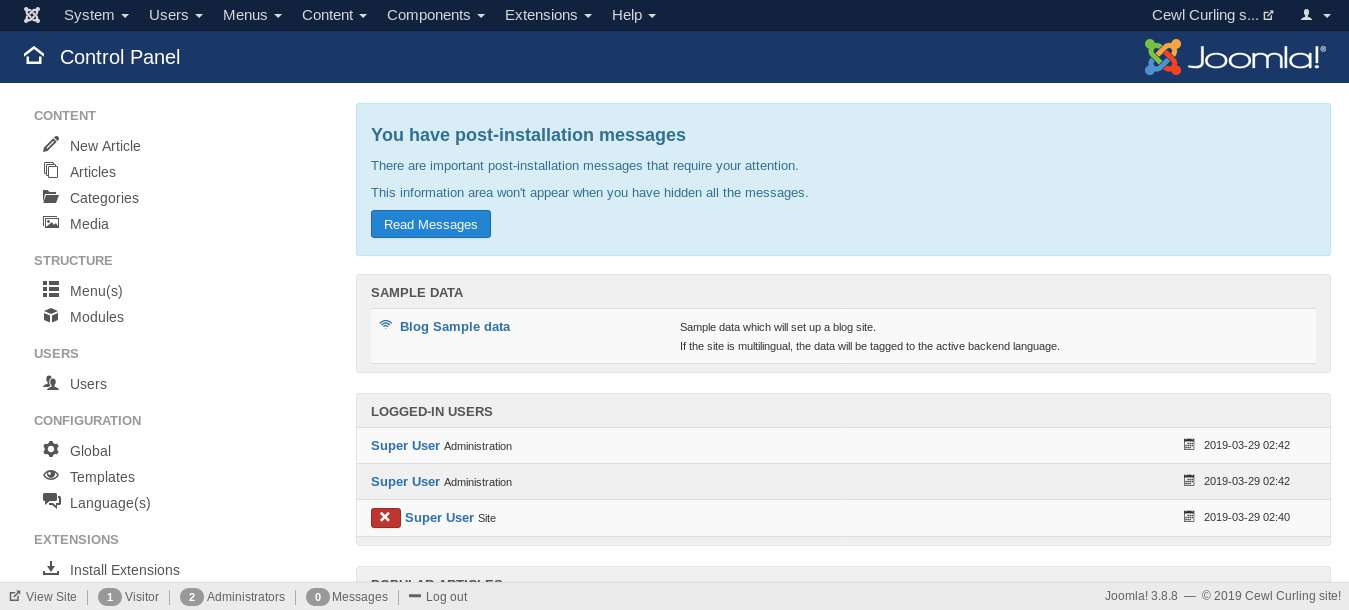Click the Install Extensions download icon
1349x610 pixels.
(x=51, y=569)
